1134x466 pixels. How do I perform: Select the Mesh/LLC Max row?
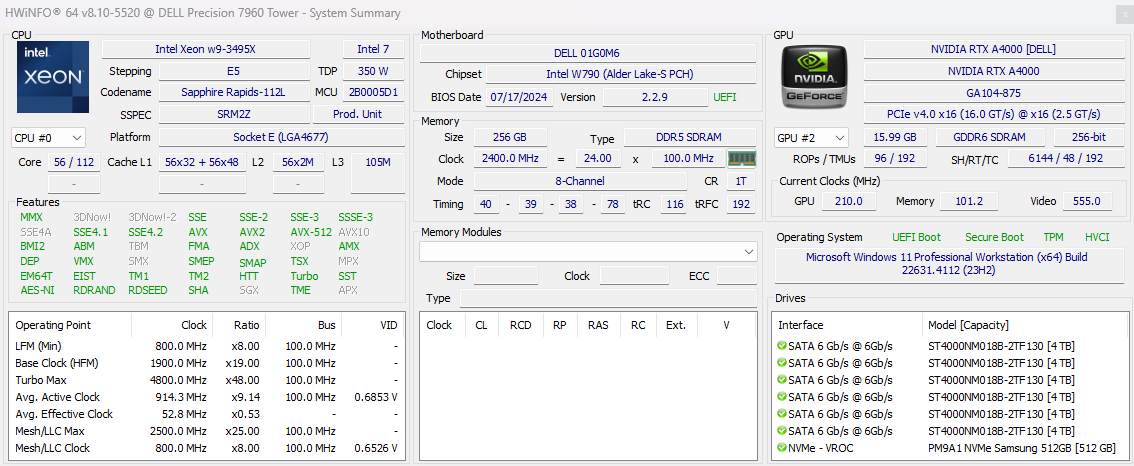(206, 431)
